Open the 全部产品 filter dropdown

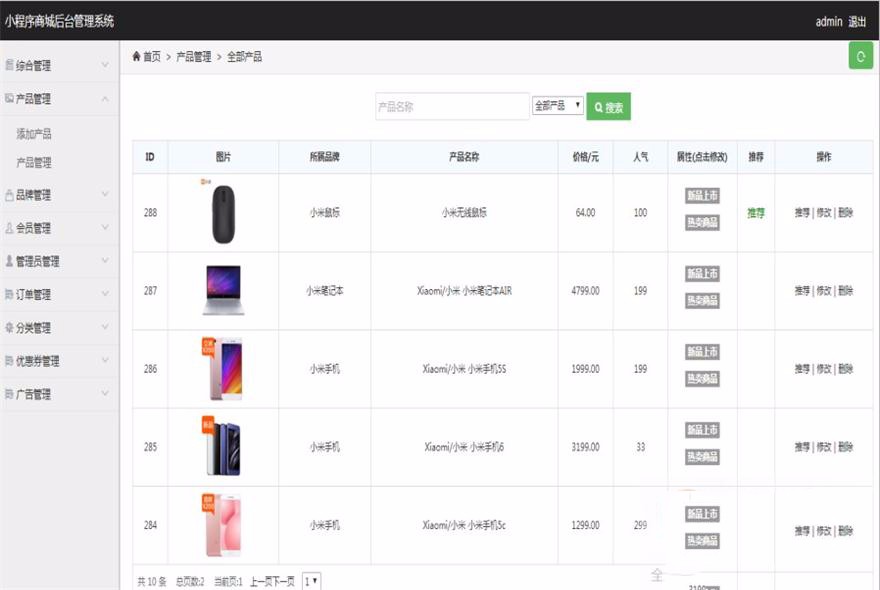557,106
